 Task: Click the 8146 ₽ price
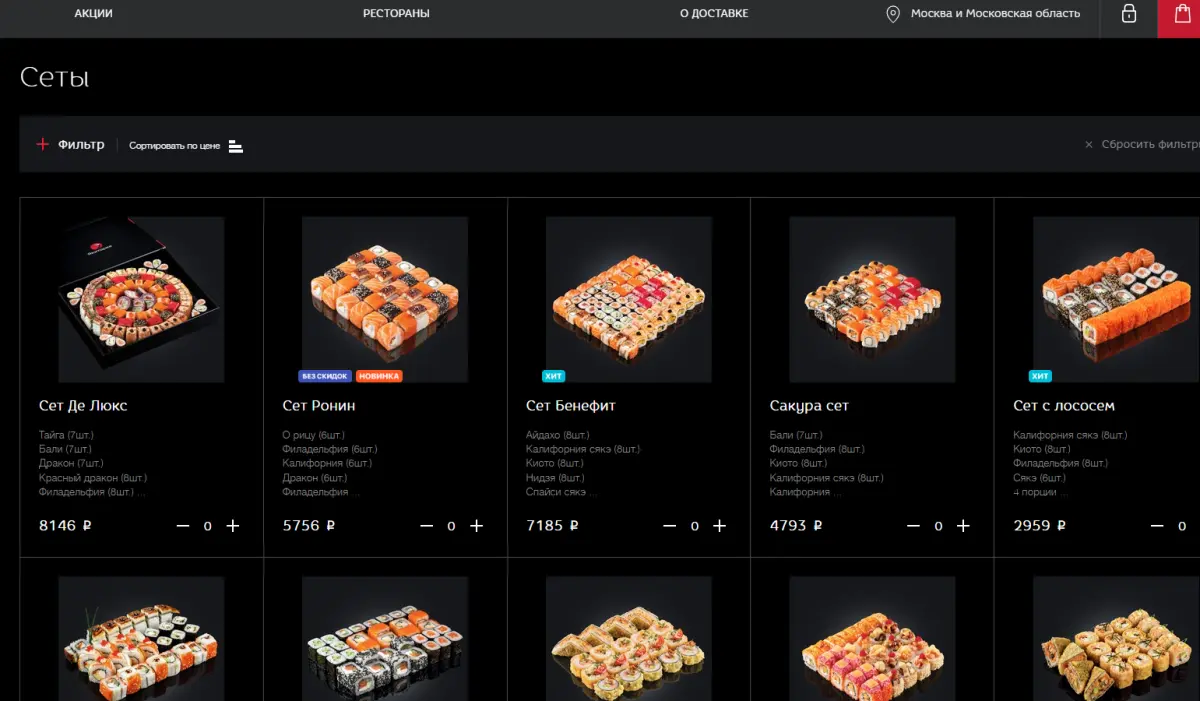click(x=65, y=526)
